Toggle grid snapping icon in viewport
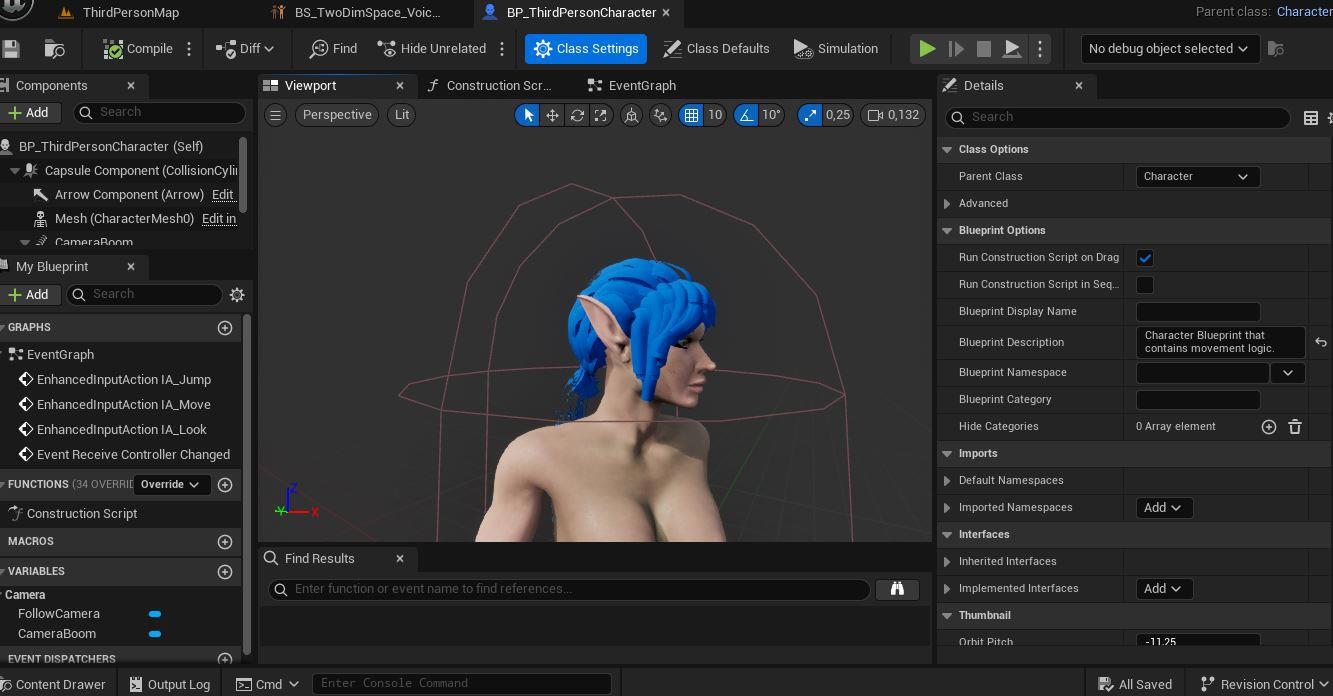 (691, 115)
